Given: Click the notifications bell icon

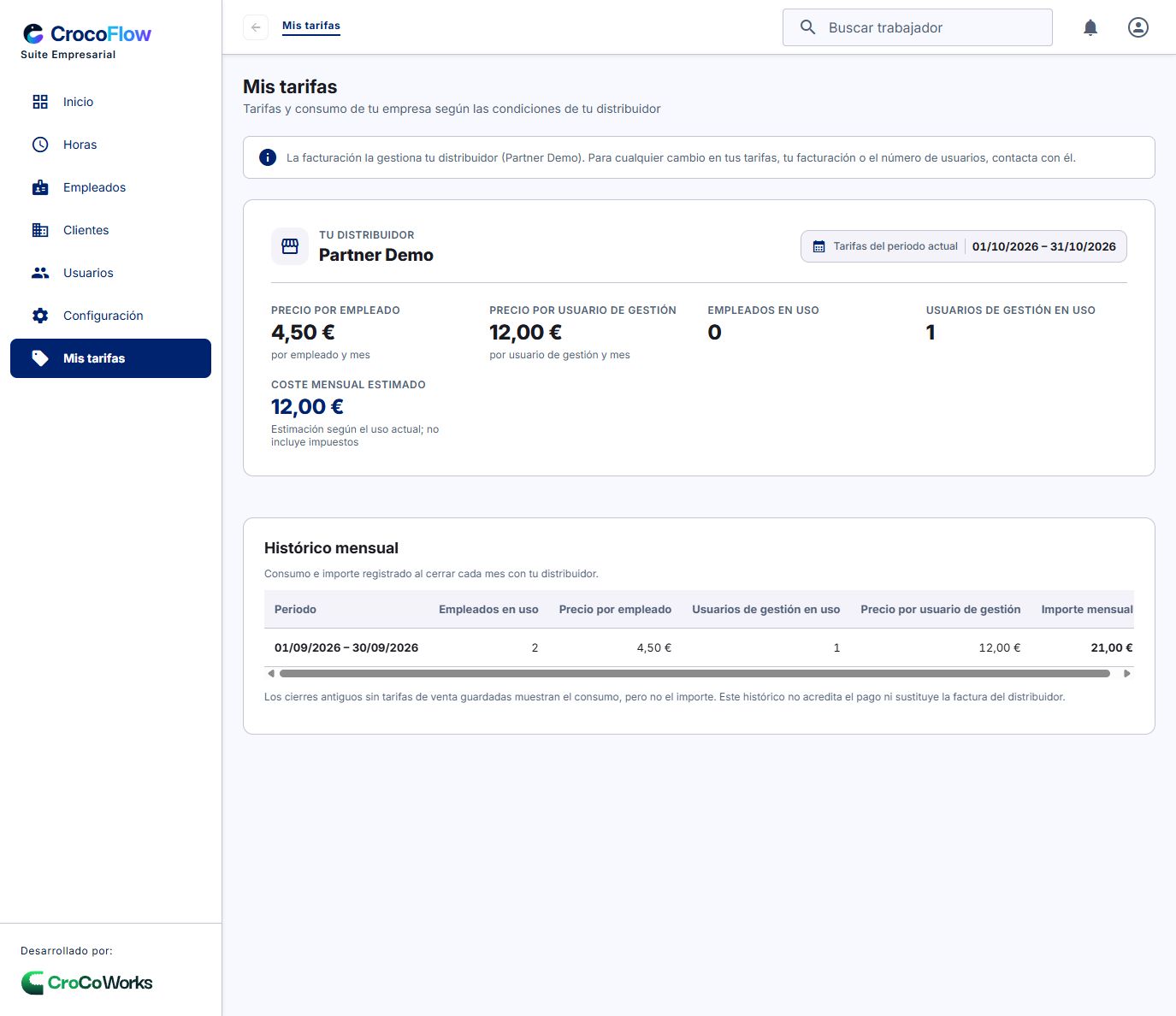Looking at the screenshot, I should 1090,27.
